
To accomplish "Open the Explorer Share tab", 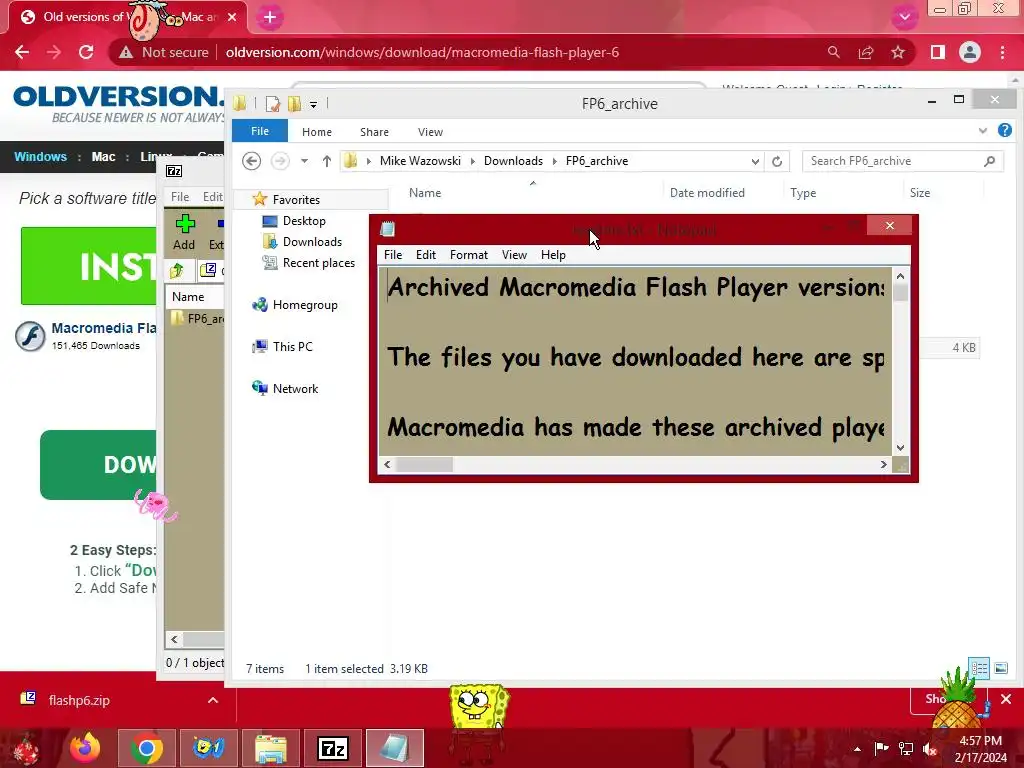I will [374, 132].
